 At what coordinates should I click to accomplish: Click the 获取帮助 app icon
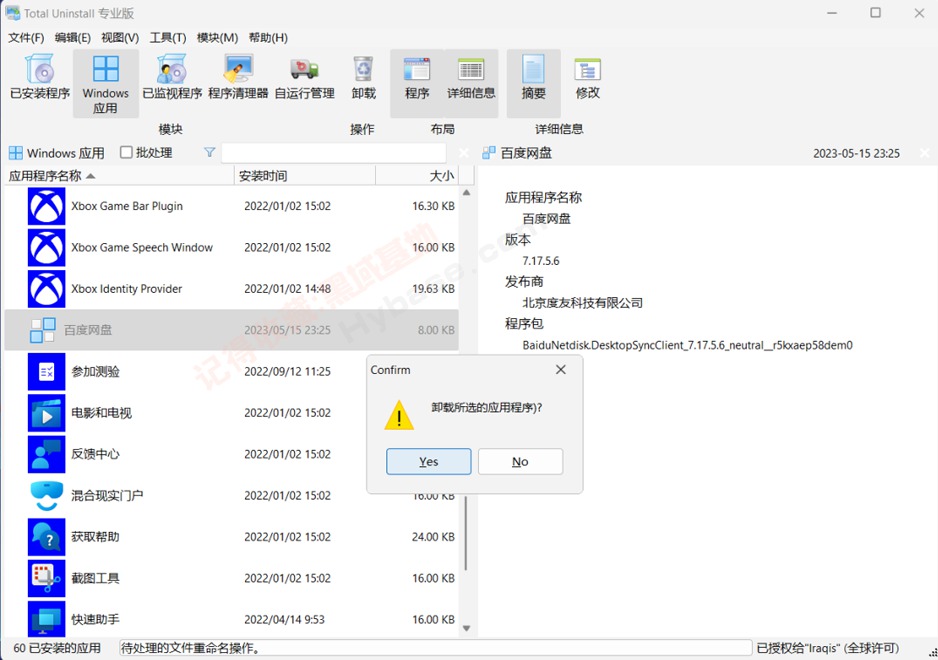47,537
